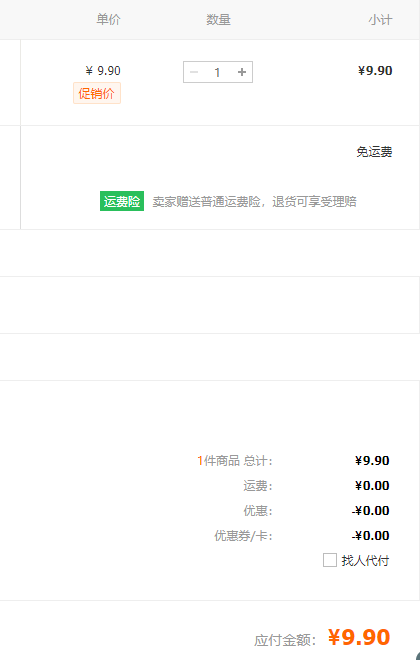Click the unit price ¥ 9.90

pyautogui.click(x=103, y=70)
